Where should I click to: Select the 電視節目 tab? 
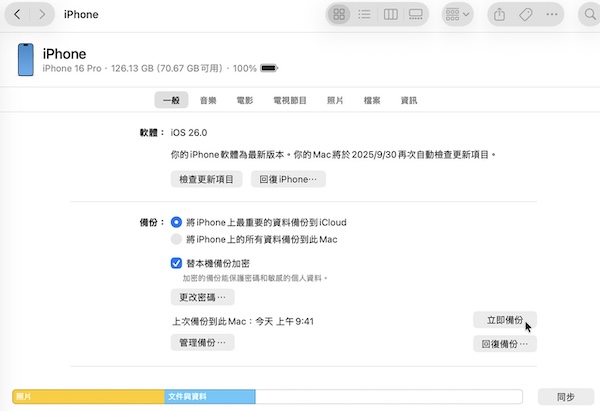[290, 100]
